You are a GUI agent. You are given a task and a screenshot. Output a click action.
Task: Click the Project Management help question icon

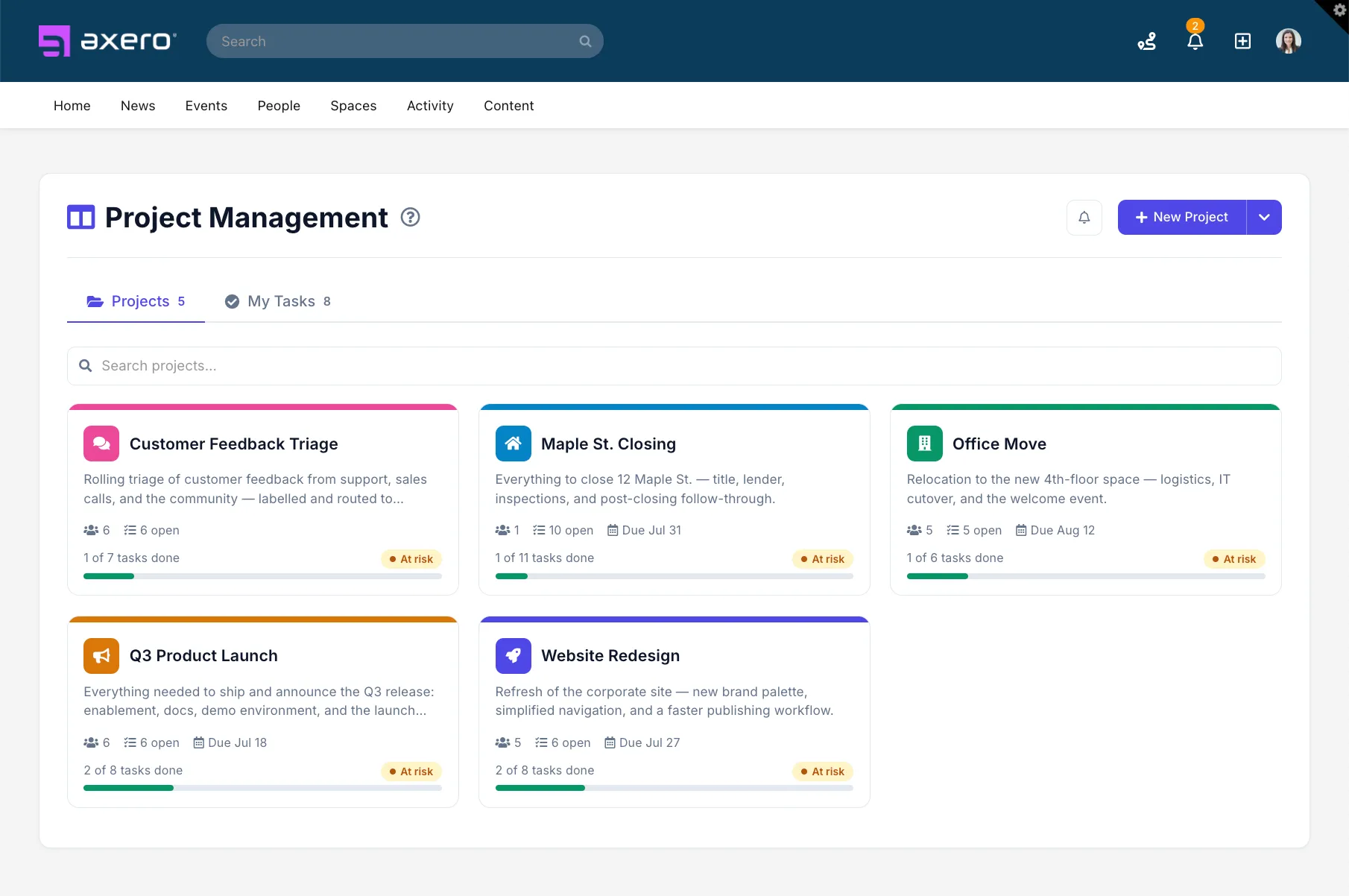[411, 217]
